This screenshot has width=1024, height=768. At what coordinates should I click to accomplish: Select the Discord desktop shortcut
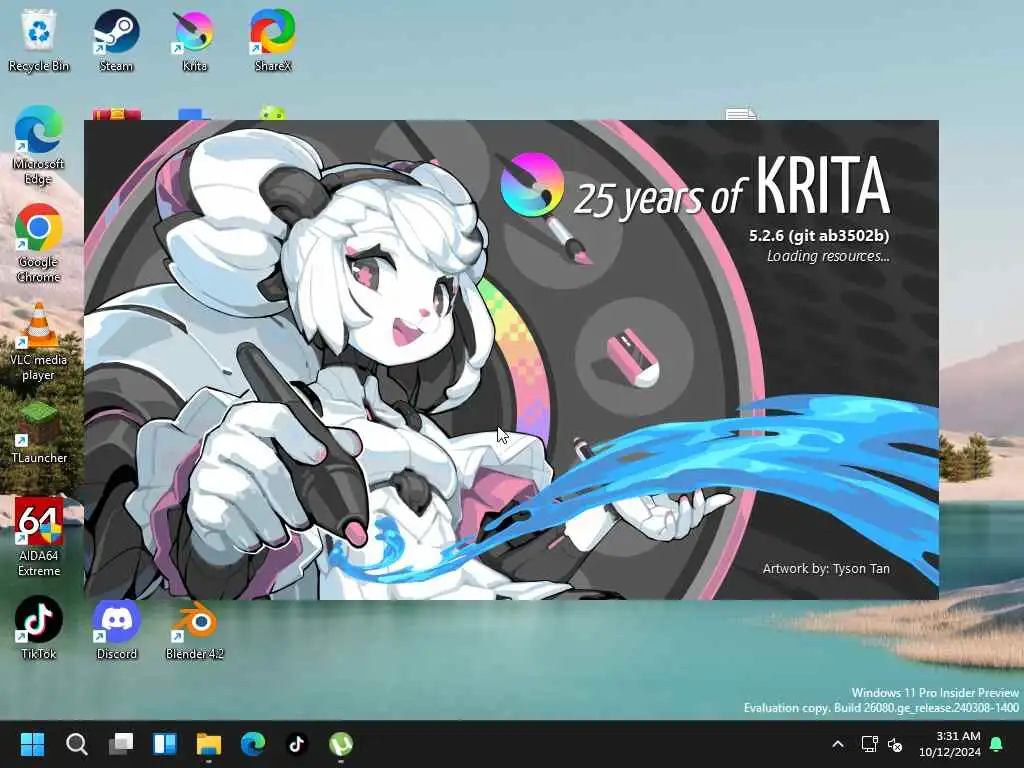pos(116,628)
